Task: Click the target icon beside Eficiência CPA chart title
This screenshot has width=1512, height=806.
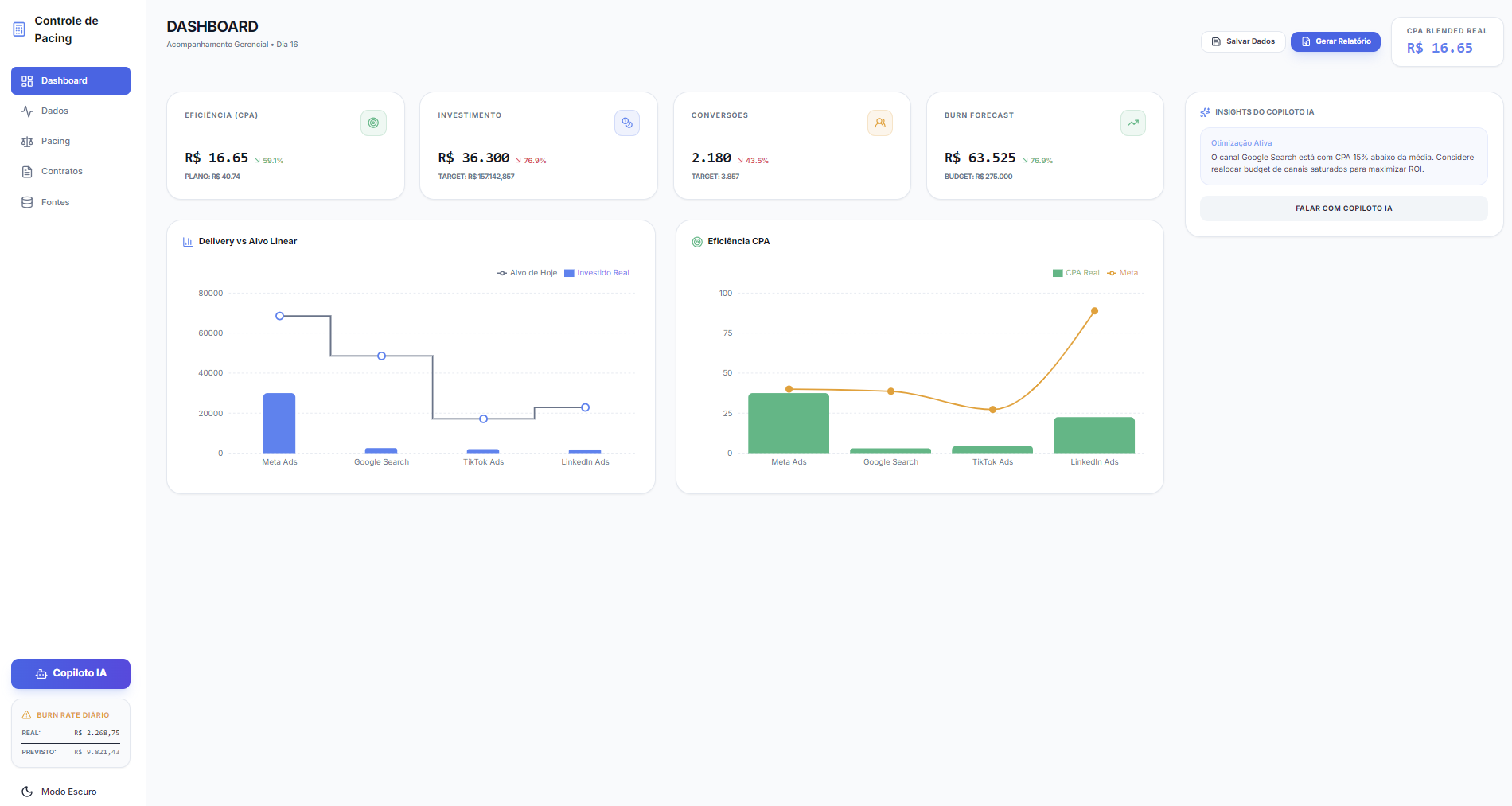Action: tap(697, 242)
